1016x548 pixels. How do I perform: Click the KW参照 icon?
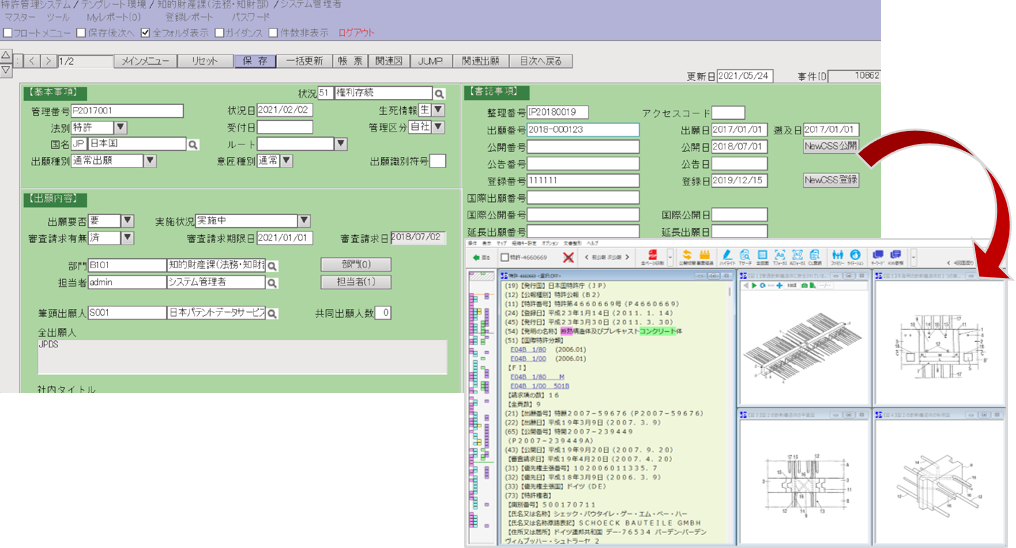click(896, 257)
